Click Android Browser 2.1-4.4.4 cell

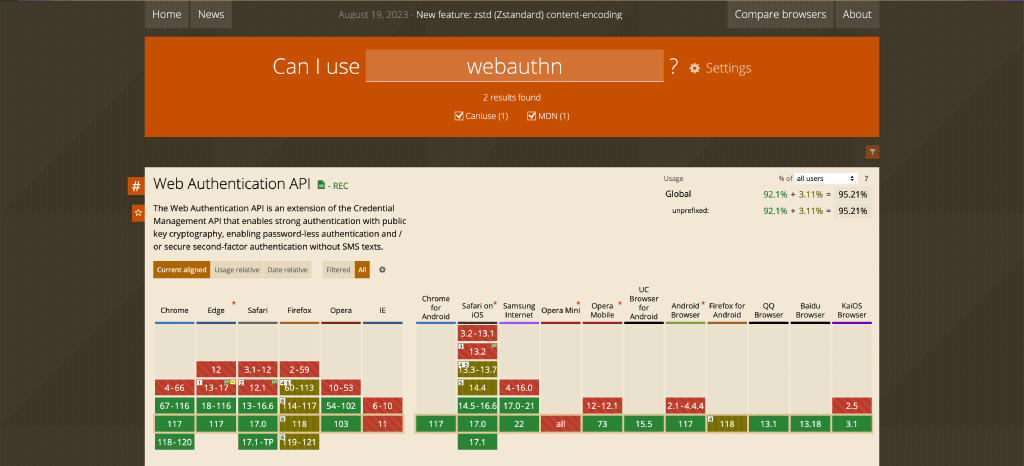click(686, 405)
